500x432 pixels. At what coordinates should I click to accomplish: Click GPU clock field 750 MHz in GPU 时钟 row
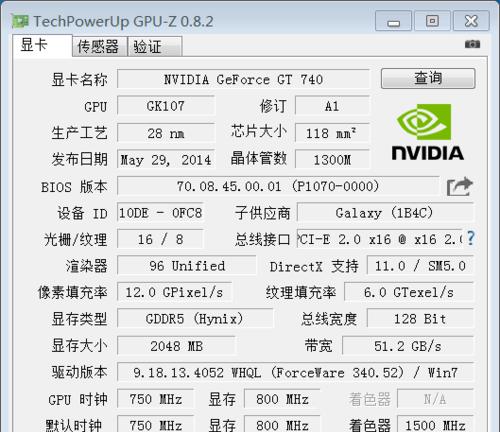(x=155, y=399)
